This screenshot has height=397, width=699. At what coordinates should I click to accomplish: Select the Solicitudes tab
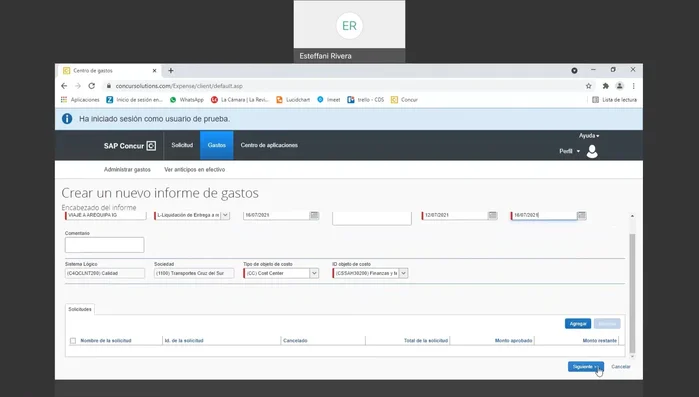80,309
